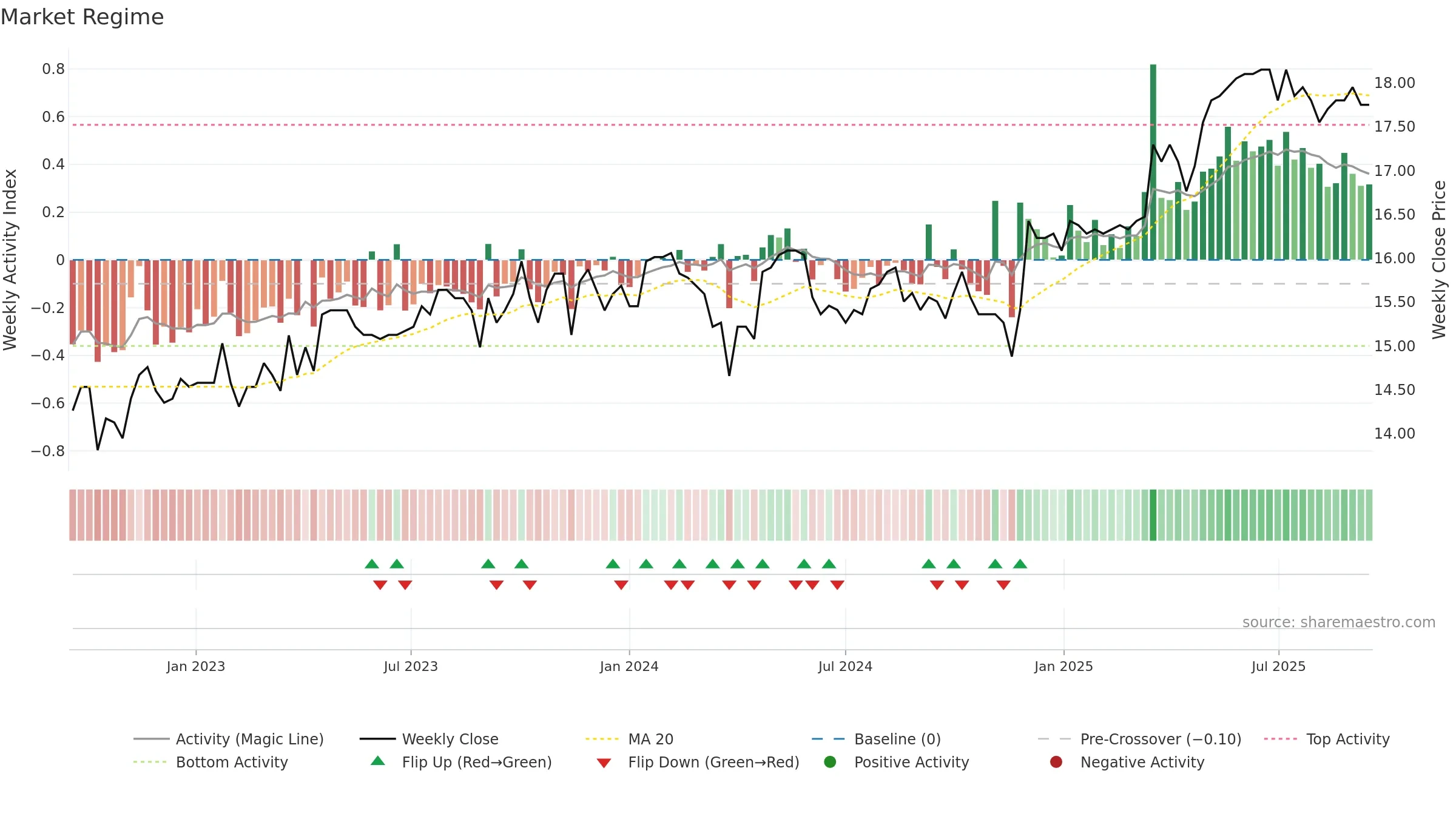Toggle the Bottom Activity legend entry
The width and height of the screenshot is (1456, 819).
pyautogui.click(x=211, y=762)
